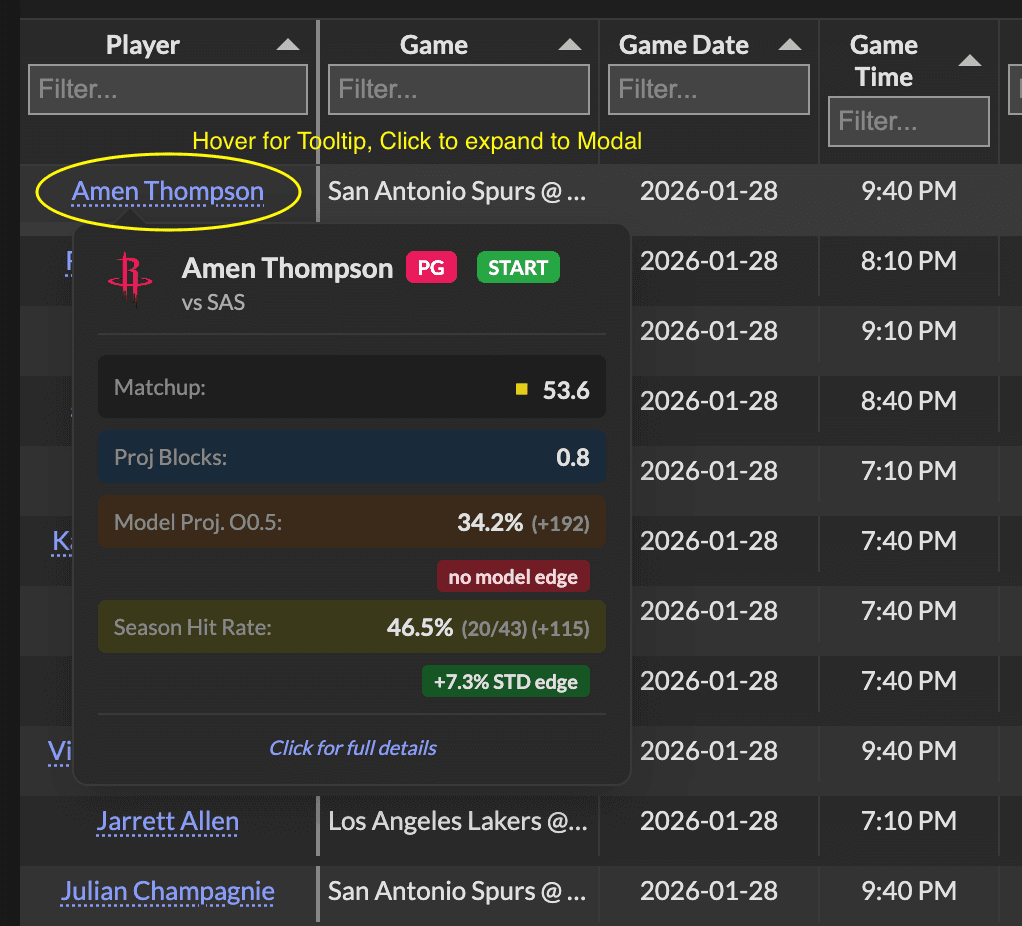Image resolution: width=1022 pixels, height=926 pixels.
Task: Click the yellow Matchup indicator square
Action: pyautogui.click(x=521, y=389)
